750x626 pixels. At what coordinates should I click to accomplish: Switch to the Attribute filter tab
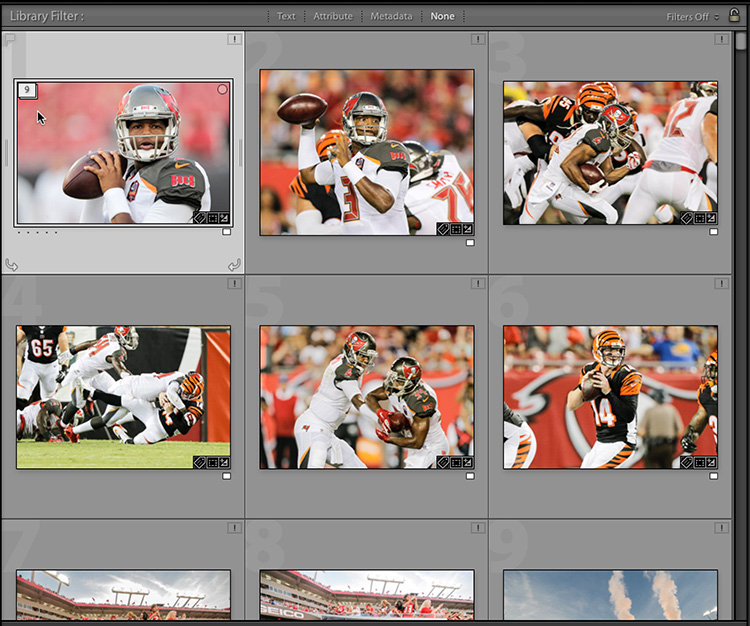coord(333,16)
